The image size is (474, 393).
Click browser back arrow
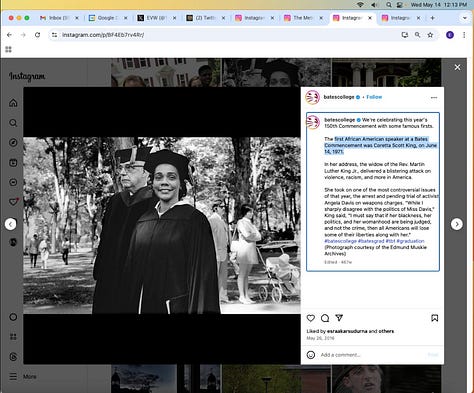coord(9,35)
